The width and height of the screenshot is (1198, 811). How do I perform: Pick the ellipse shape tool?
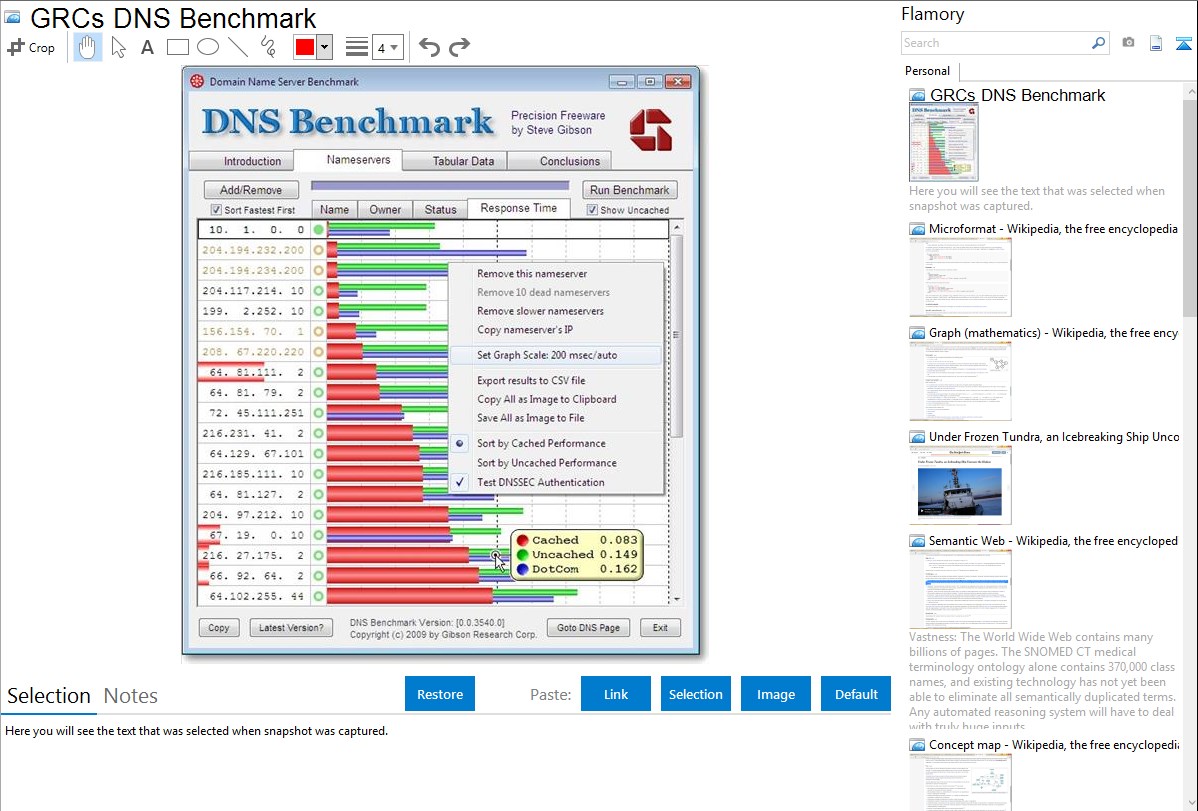pyautogui.click(x=208, y=47)
